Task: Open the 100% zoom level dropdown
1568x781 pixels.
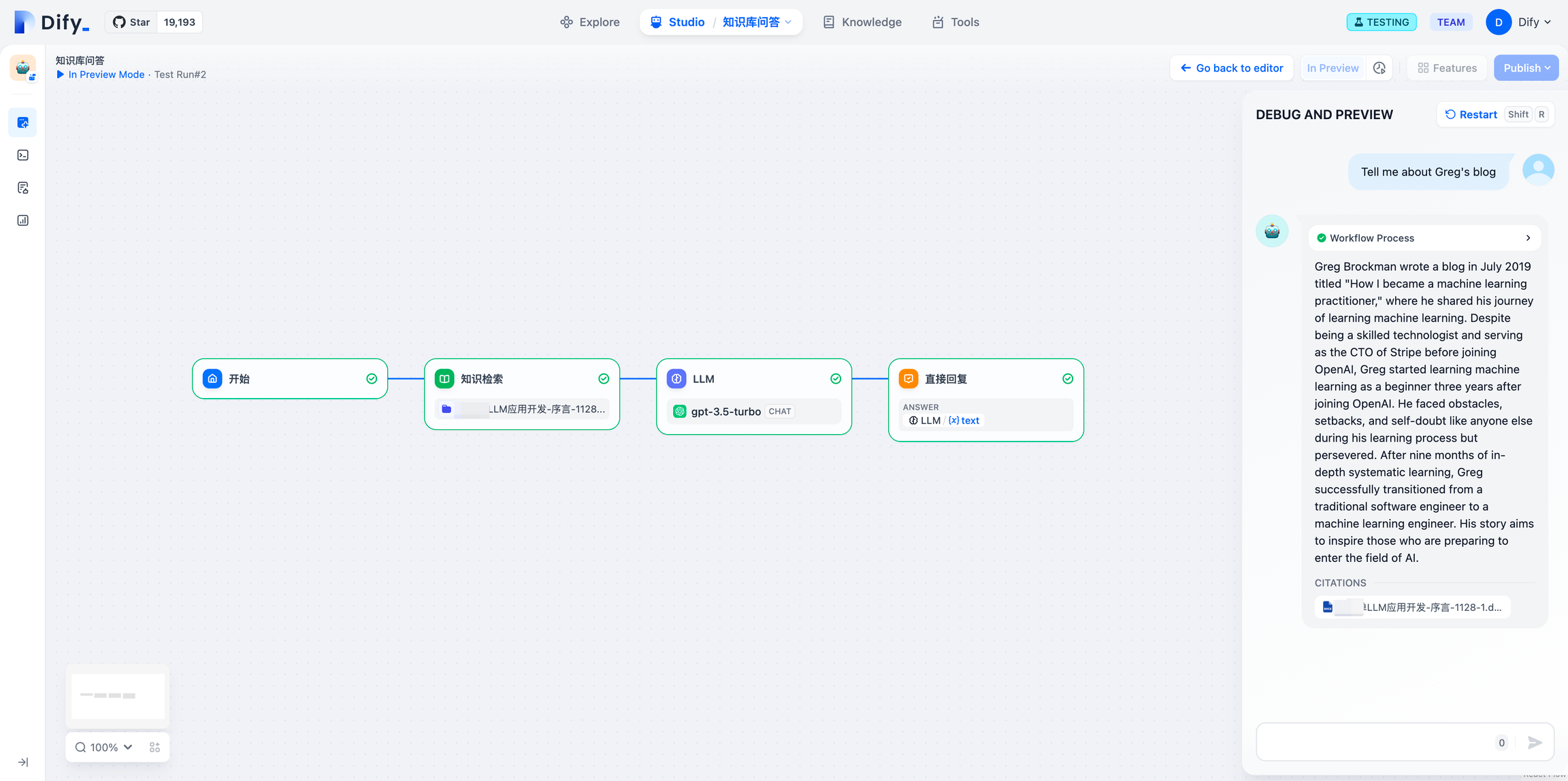Action: [104, 747]
